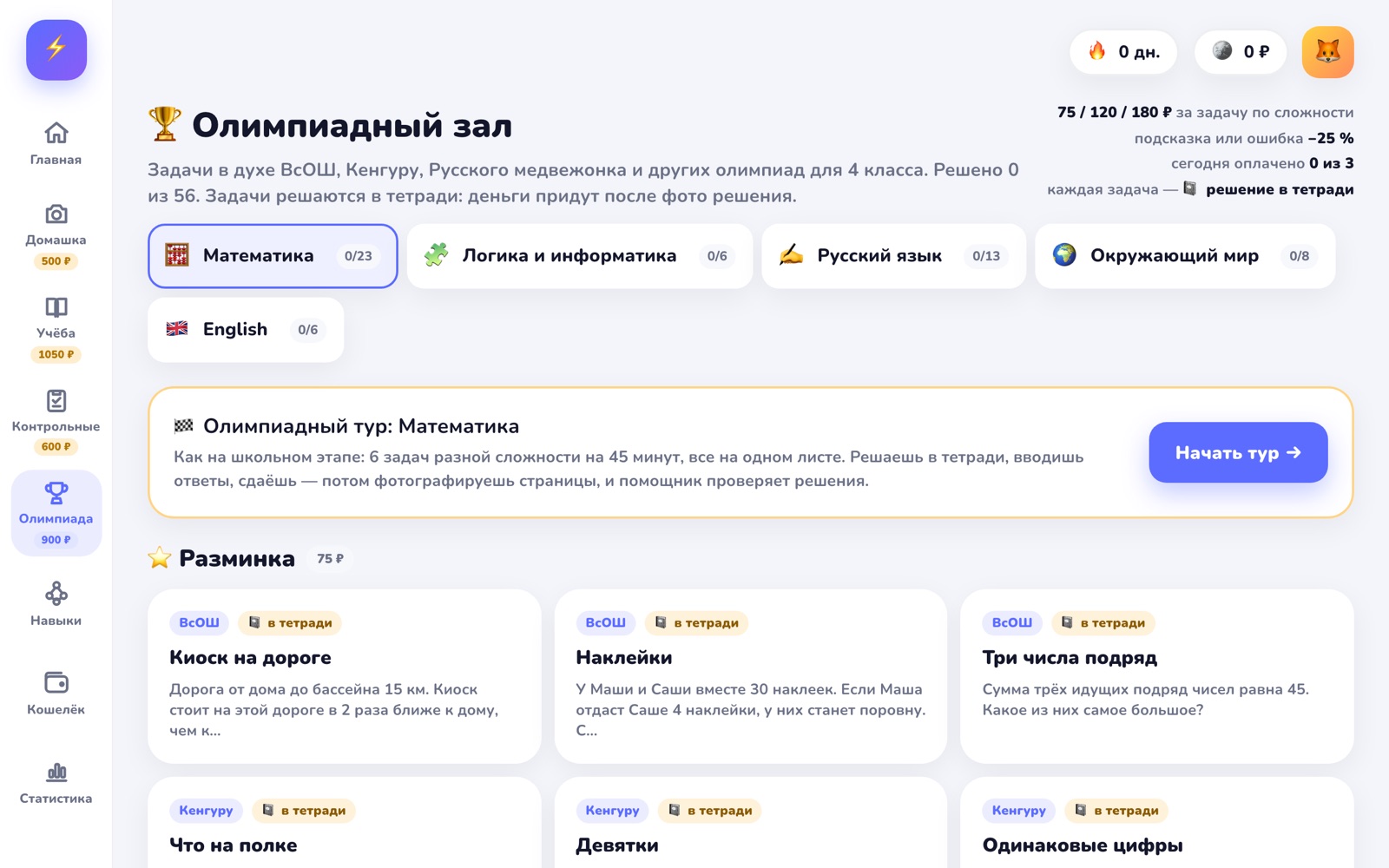Click the в тетради tag on Девятки
The image size is (1389, 868).
pos(710,810)
